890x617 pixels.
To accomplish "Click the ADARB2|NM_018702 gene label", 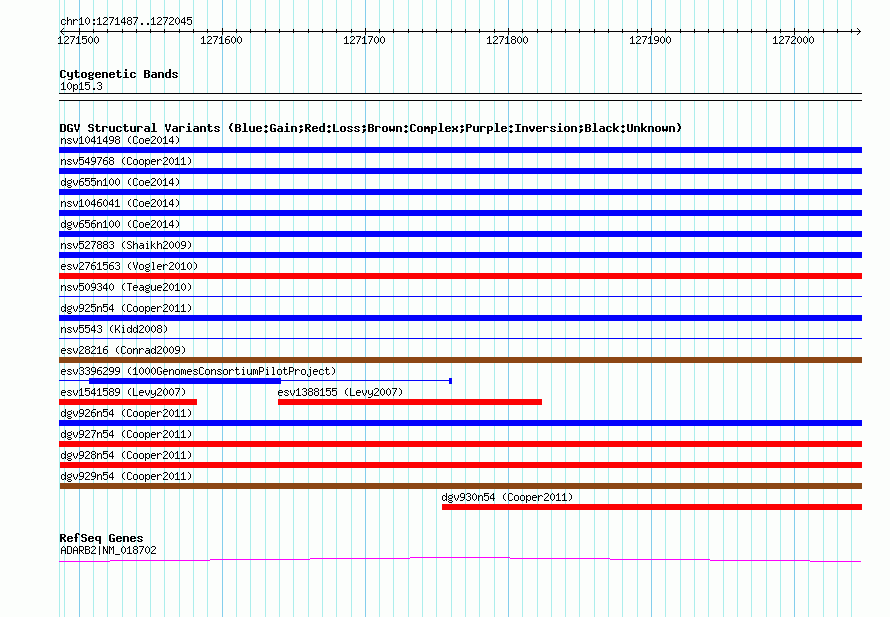I will [108, 550].
